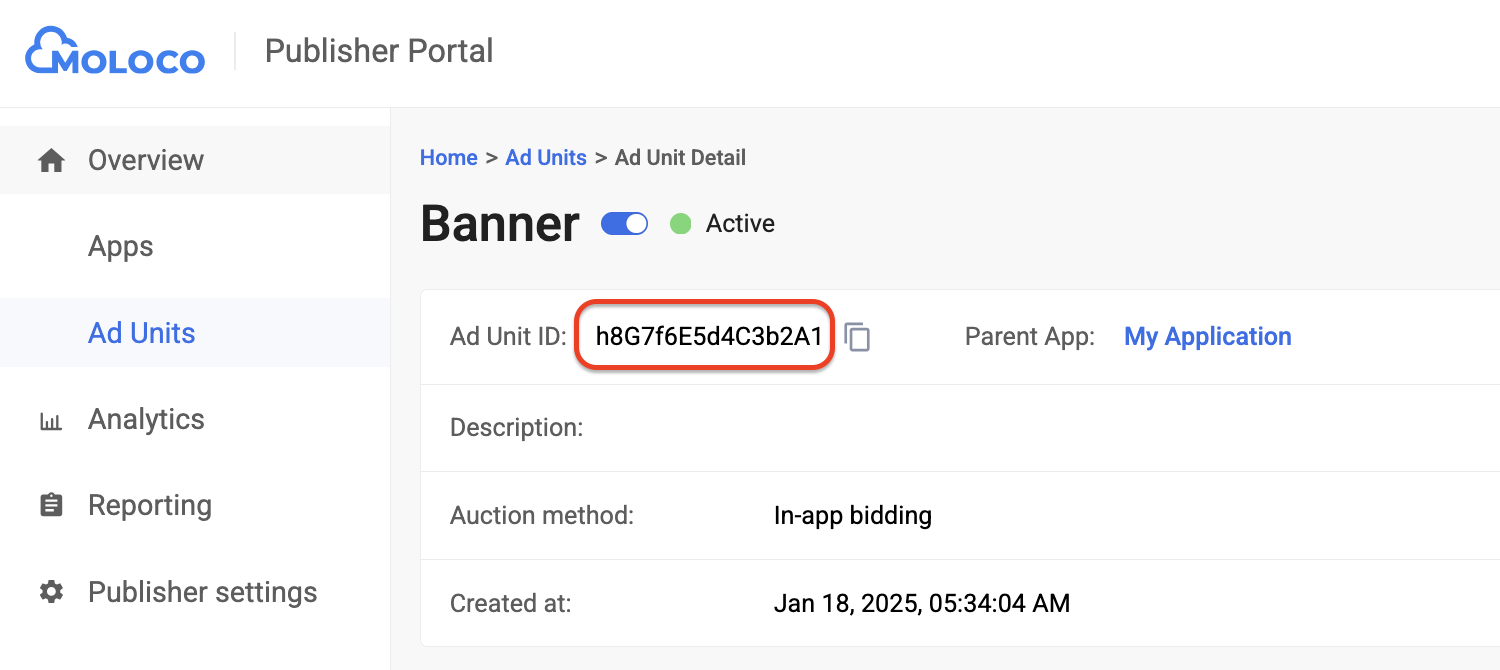Image resolution: width=1500 pixels, height=670 pixels.
Task: Go to the Reporting sidebar label
Action: click(149, 506)
